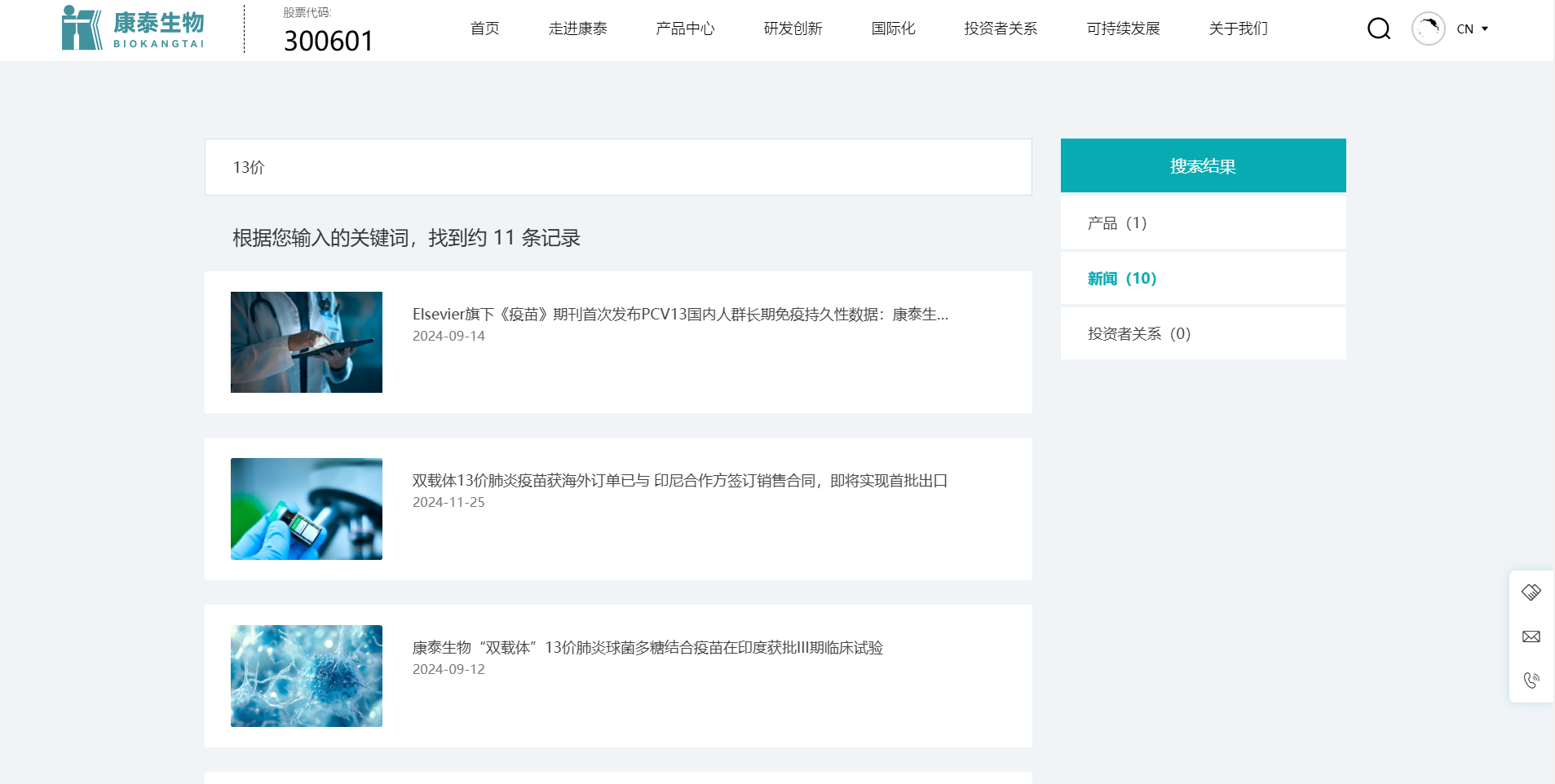Open the search magnifier icon
This screenshot has width=1555, height=784.
1377,28
